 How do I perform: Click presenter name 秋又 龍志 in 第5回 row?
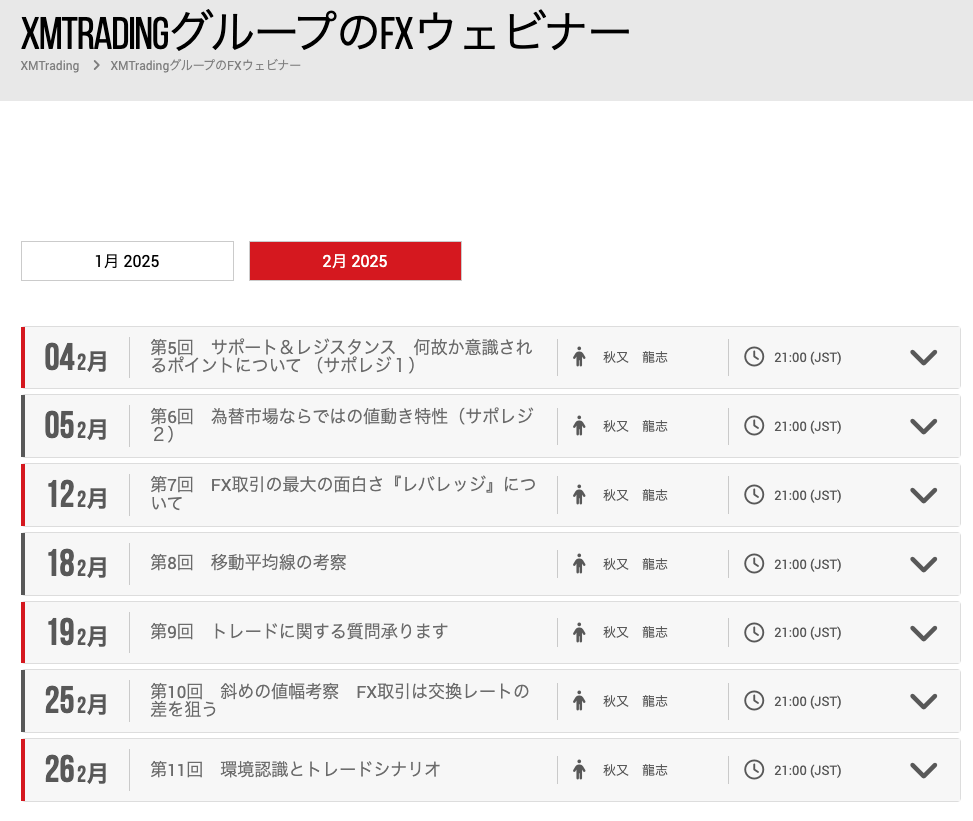pyautogui.click(x=635, y=357)
